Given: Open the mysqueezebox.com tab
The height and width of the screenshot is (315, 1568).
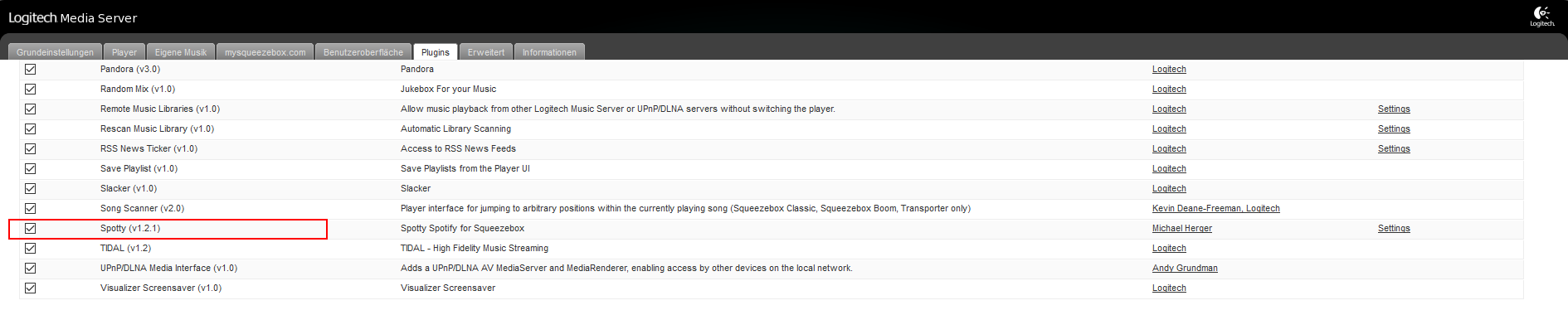Looking at the screenshot, I should click(x=265, y=52).
